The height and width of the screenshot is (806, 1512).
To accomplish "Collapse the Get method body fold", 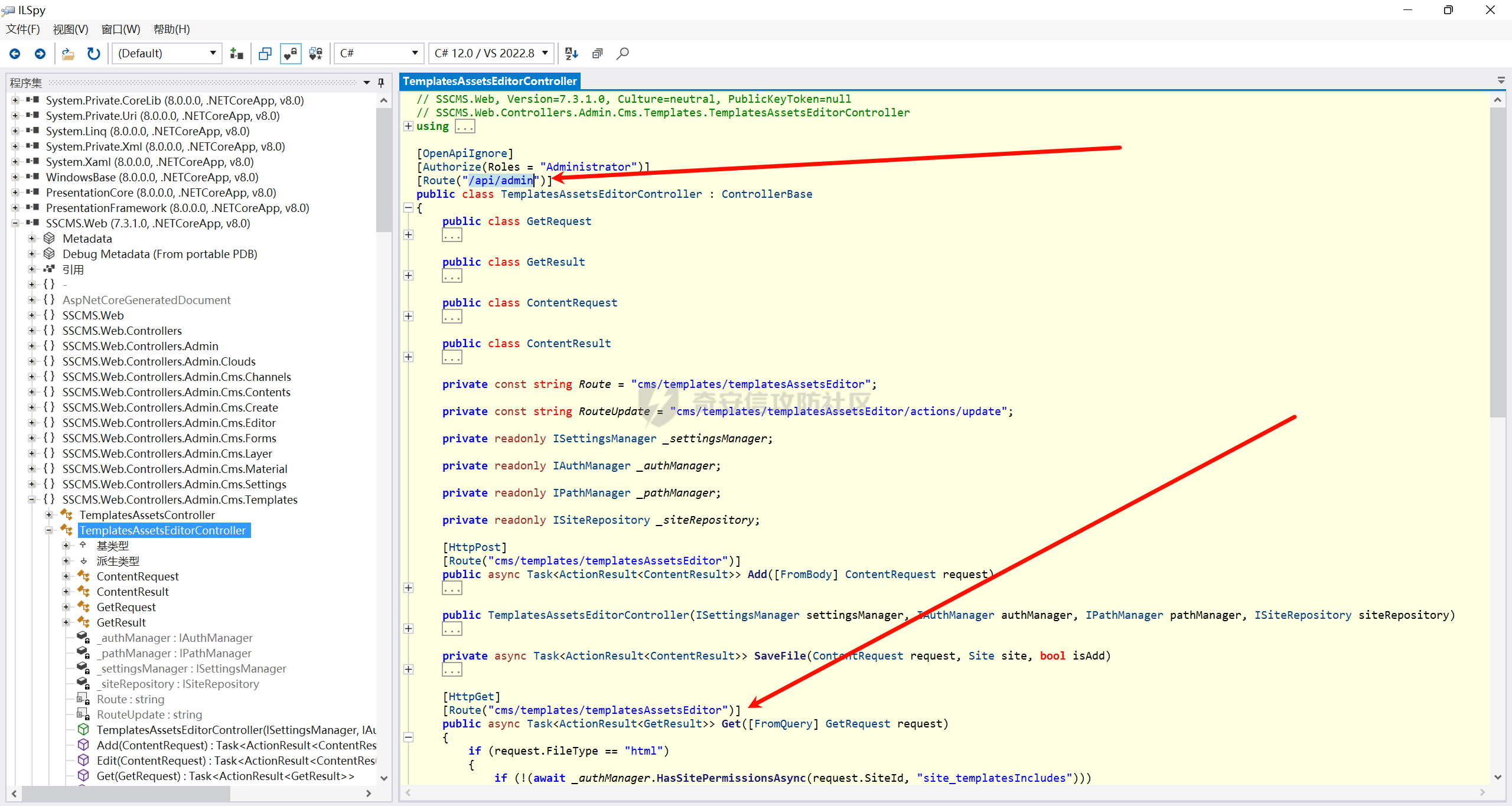I will coord(408,738).
